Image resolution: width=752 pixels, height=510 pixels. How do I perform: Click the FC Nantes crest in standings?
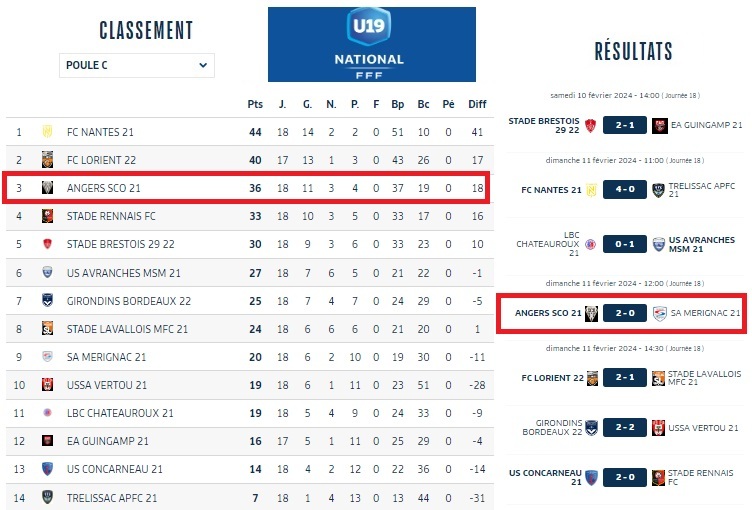[x=47, y=132]
